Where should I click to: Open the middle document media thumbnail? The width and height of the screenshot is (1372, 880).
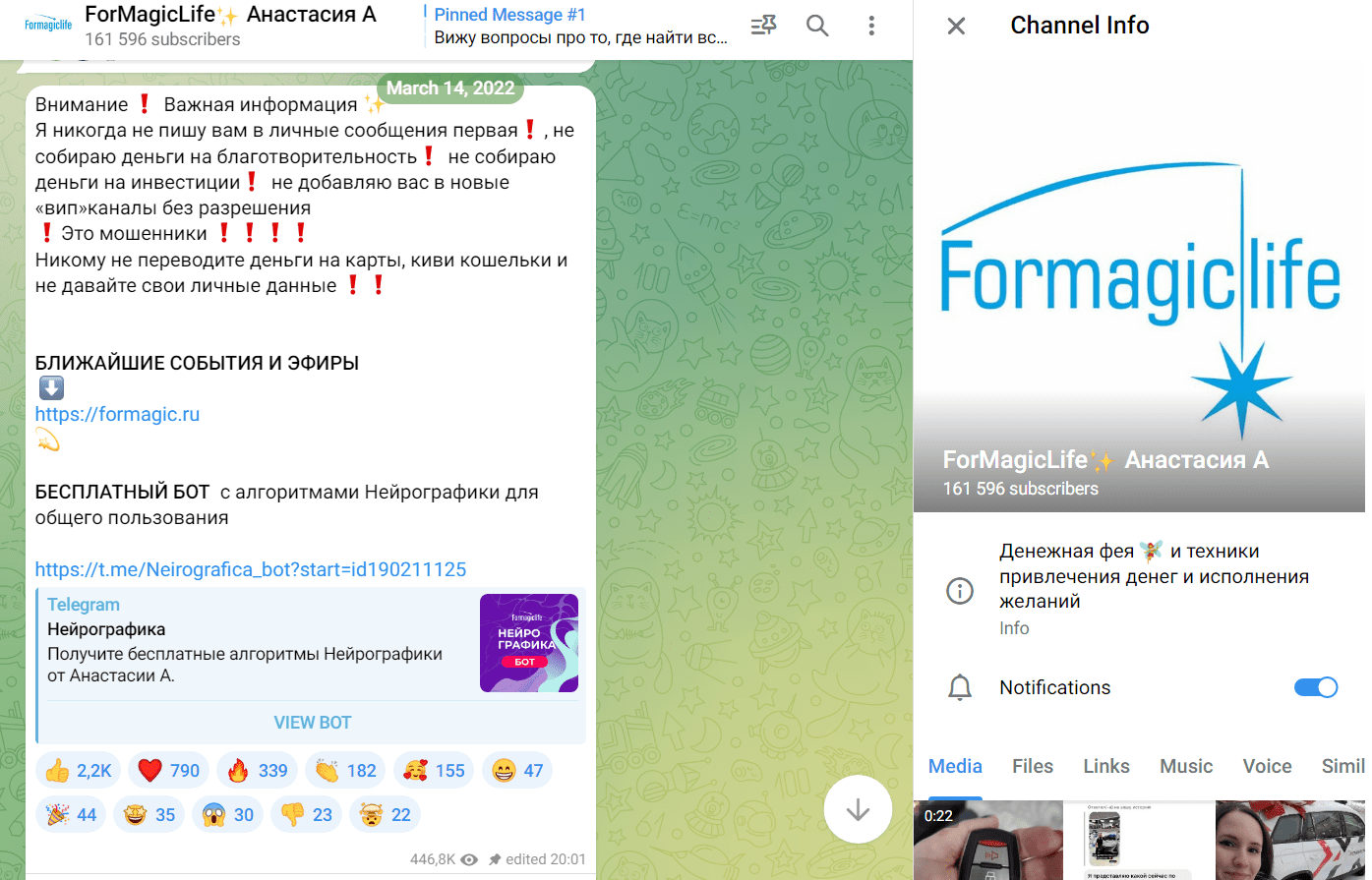(1139, 840)
